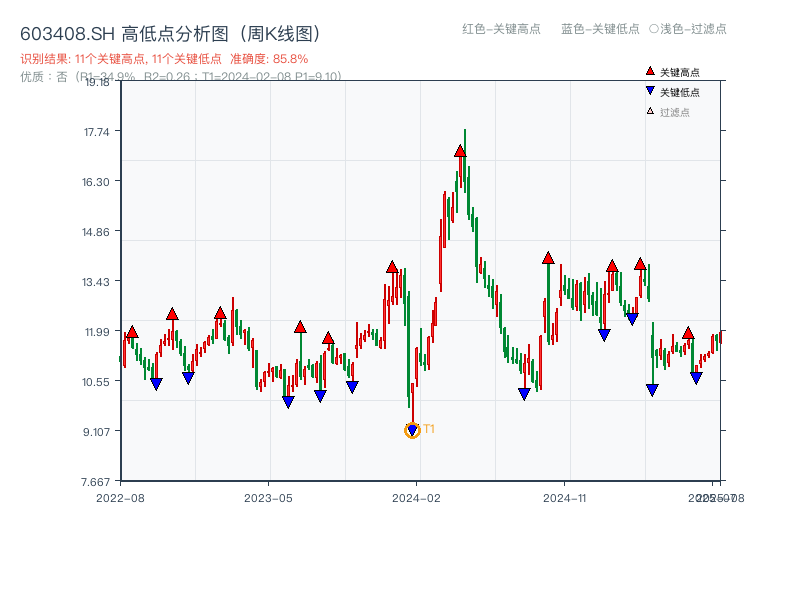Select first red high marker after 2024-11
Viewport: 800px width, 600px height.
pos(612,266)
